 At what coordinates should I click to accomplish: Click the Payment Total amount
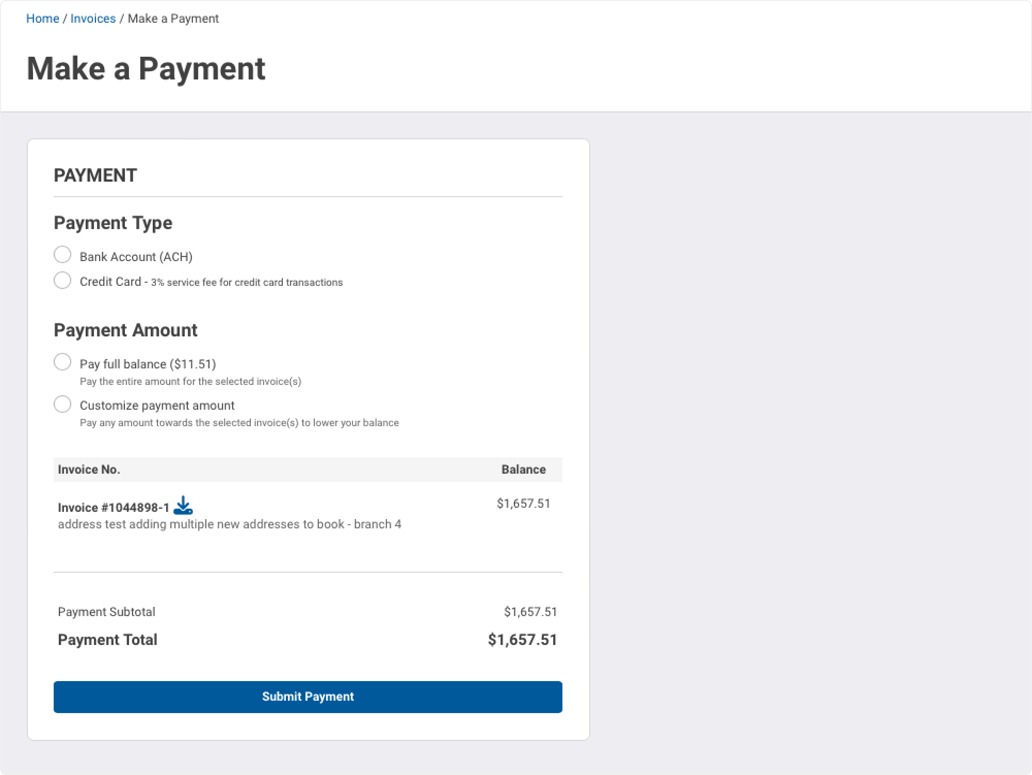[522, 639]
